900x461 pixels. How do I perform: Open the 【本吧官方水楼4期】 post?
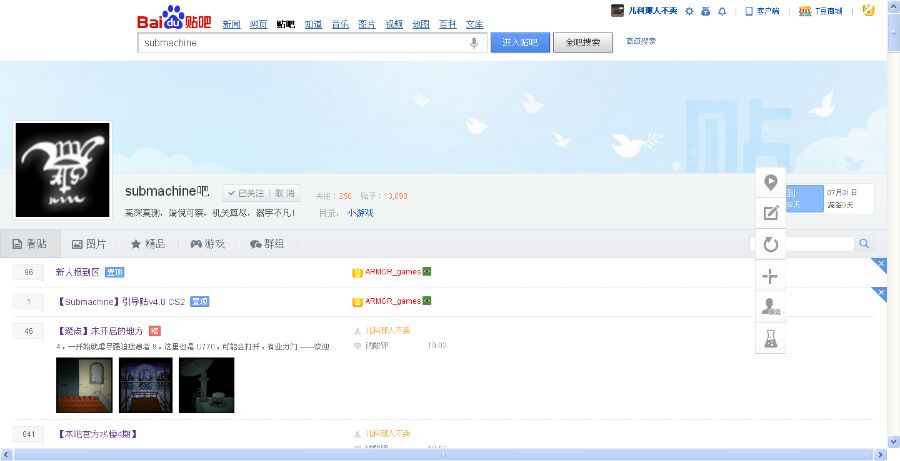click(96, 434)
